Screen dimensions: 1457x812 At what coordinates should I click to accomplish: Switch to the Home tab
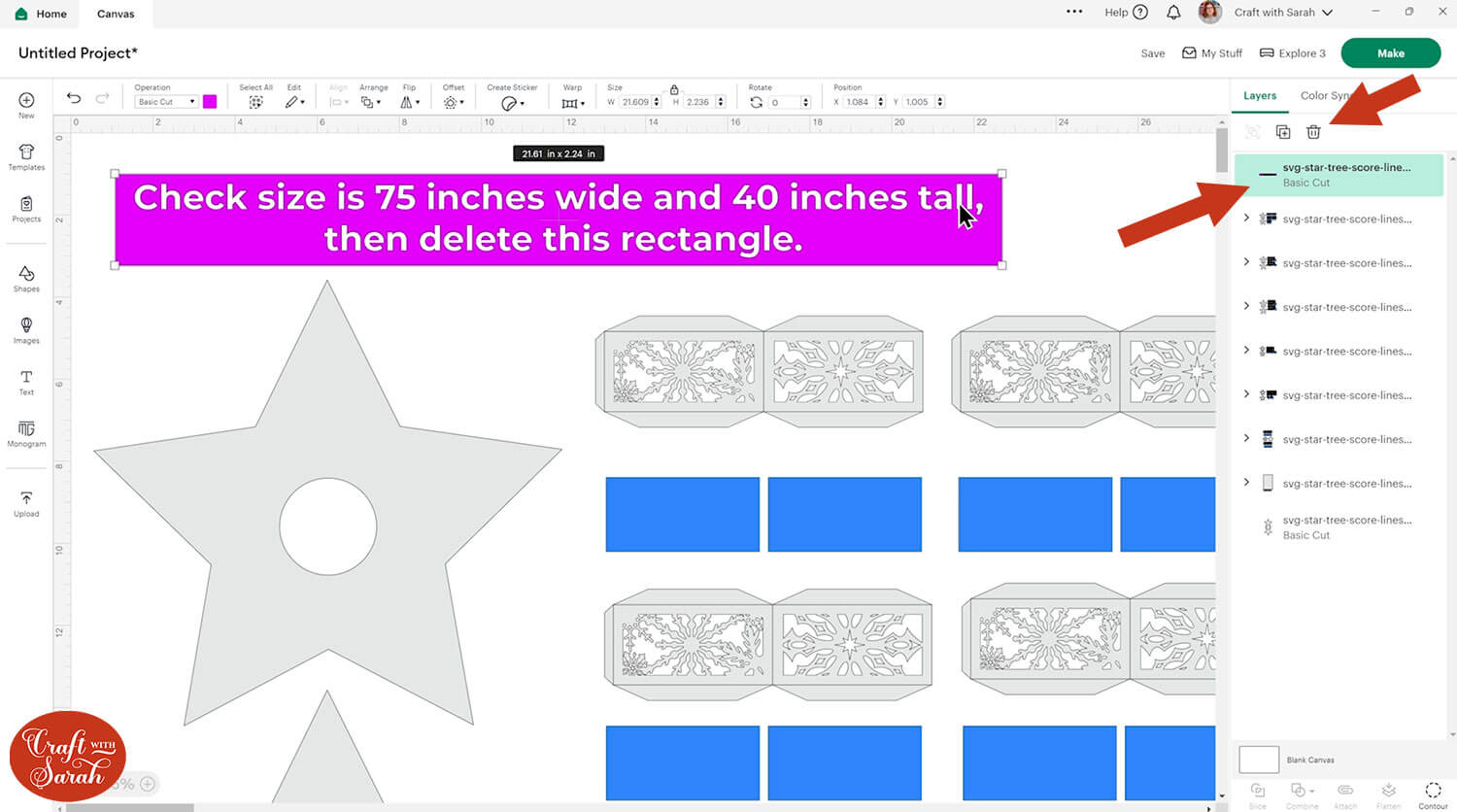pyautogui.click(x=42, y=14)
